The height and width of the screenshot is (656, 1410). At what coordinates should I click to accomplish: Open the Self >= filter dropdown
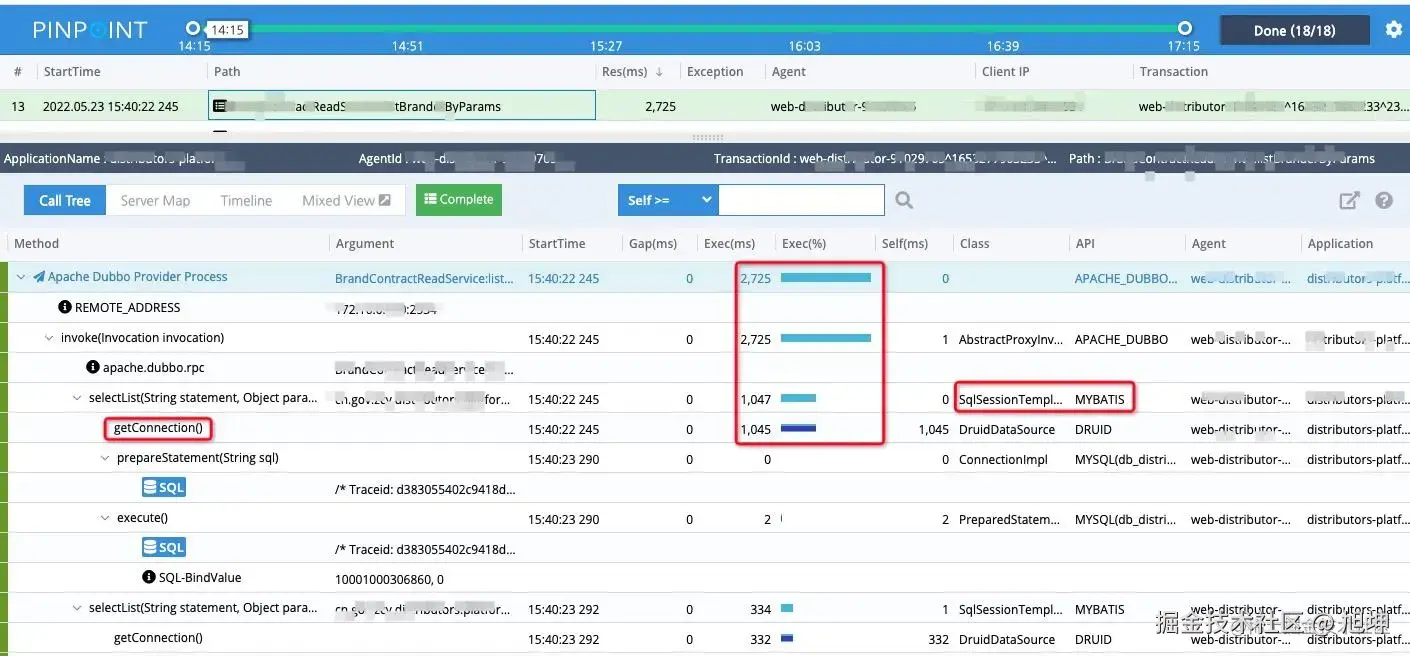click(668, 200)
